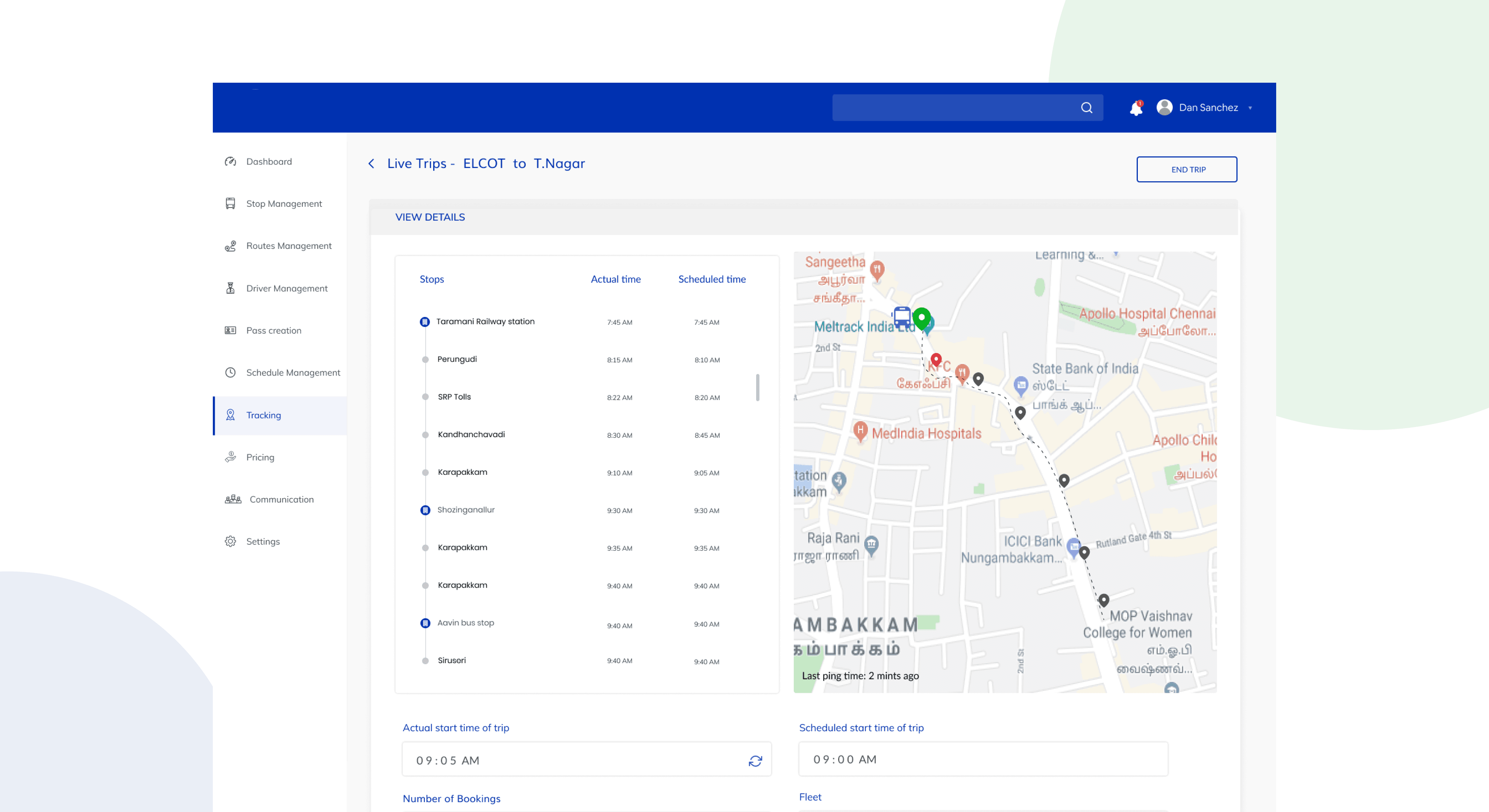Click the stops list scrollbar
1489x812 pixels.
[757, 387]
